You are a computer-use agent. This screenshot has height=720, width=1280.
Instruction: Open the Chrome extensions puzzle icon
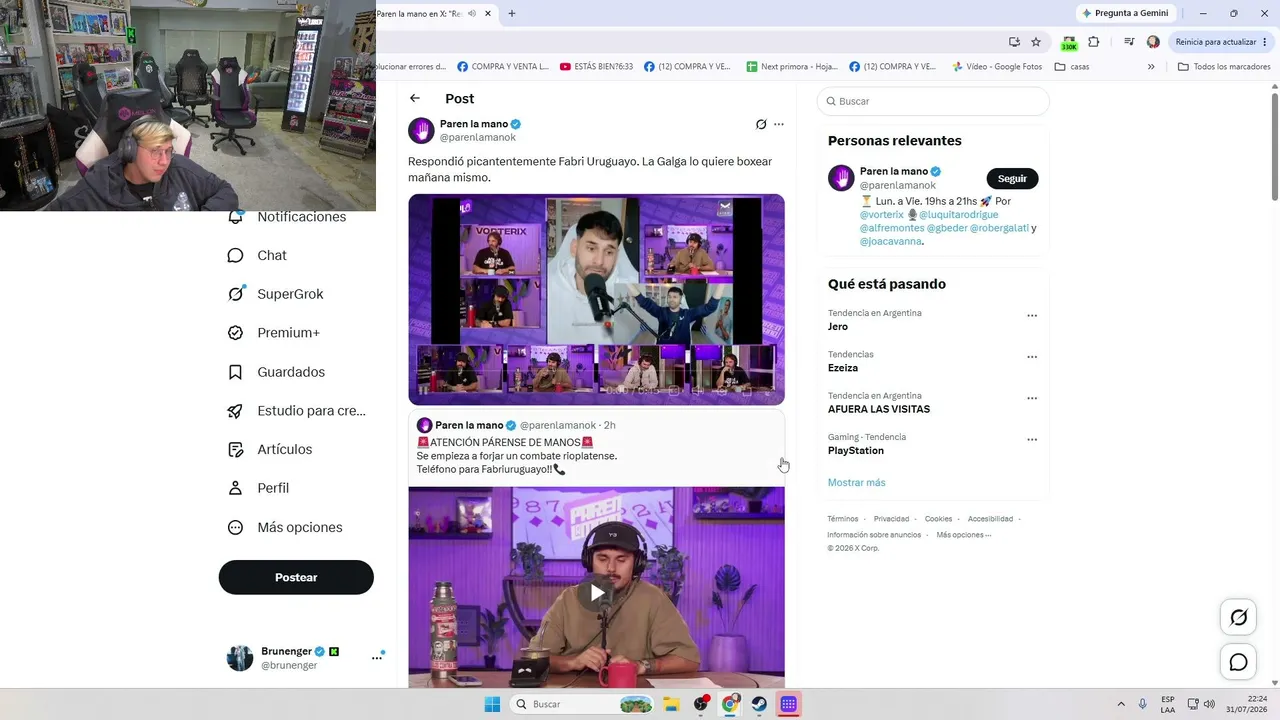coord(1093,42)
